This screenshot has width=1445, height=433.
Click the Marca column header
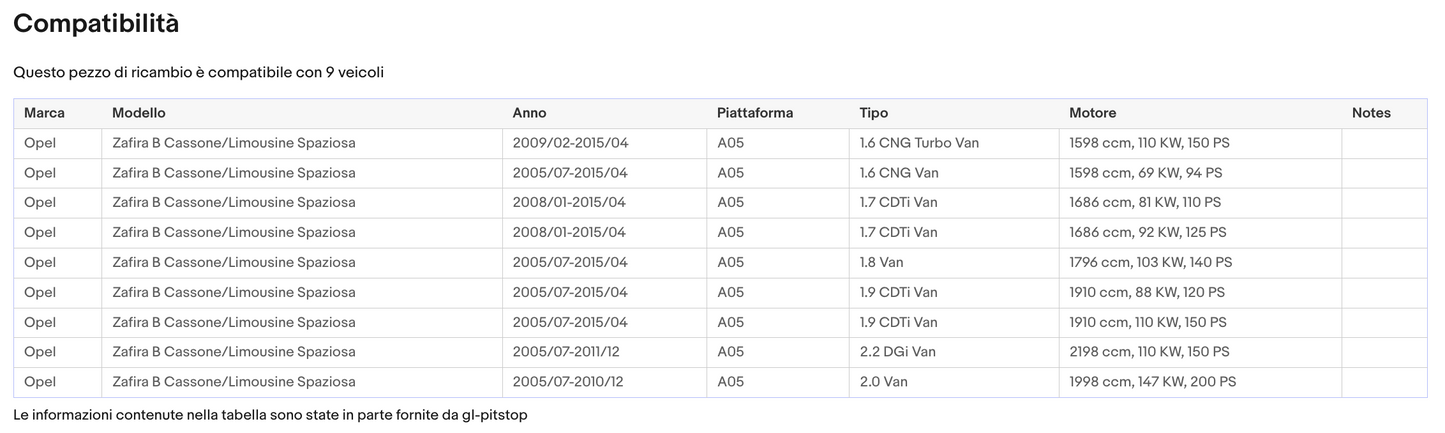(44, 113)
